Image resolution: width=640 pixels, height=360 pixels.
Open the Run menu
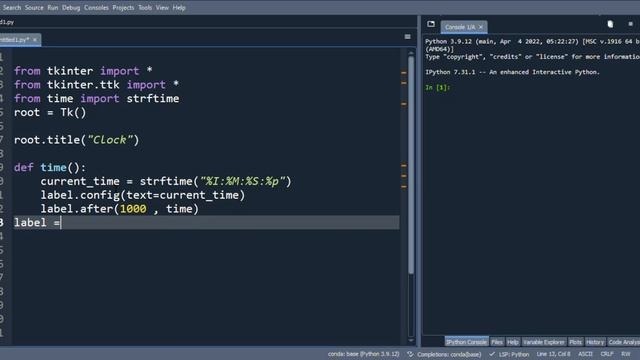tap(53, 7)
